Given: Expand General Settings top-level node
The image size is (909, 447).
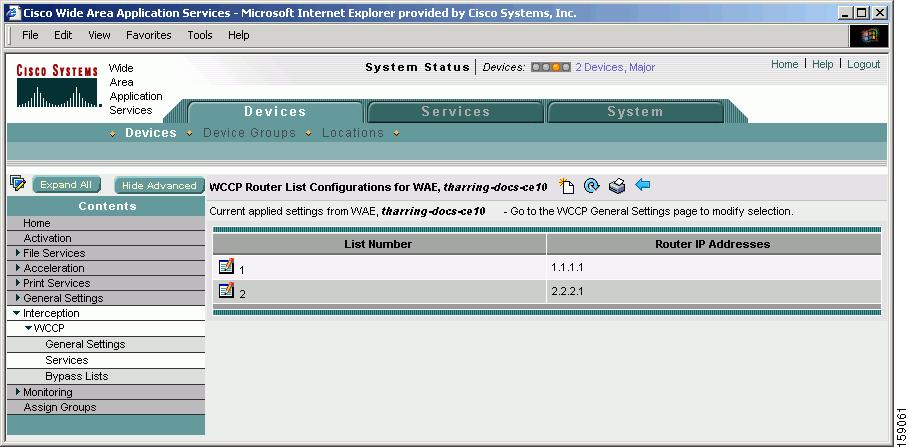Looking at the screenshot, I should 18,298.
